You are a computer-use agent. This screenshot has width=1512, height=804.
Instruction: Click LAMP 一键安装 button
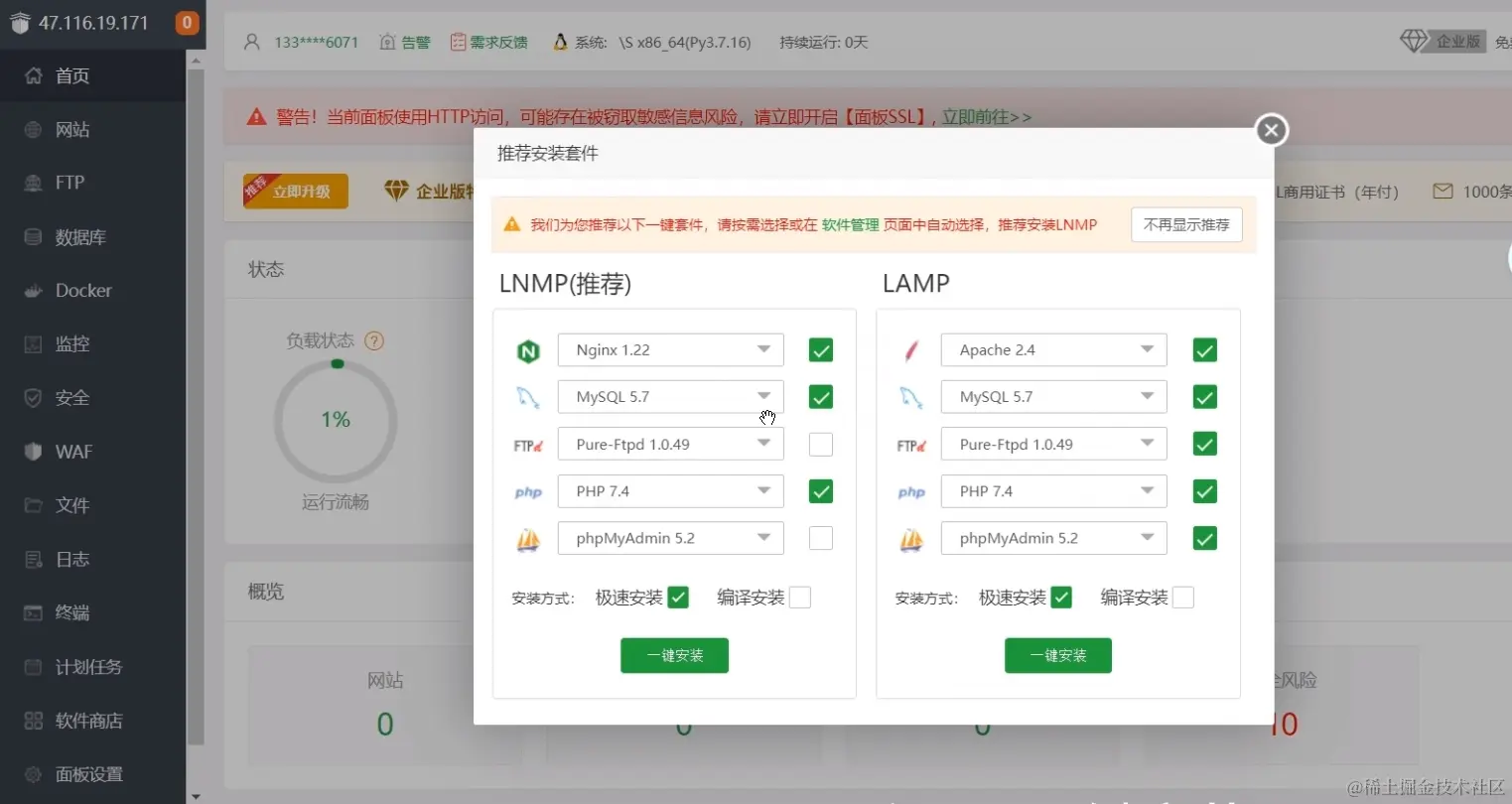1058,655
